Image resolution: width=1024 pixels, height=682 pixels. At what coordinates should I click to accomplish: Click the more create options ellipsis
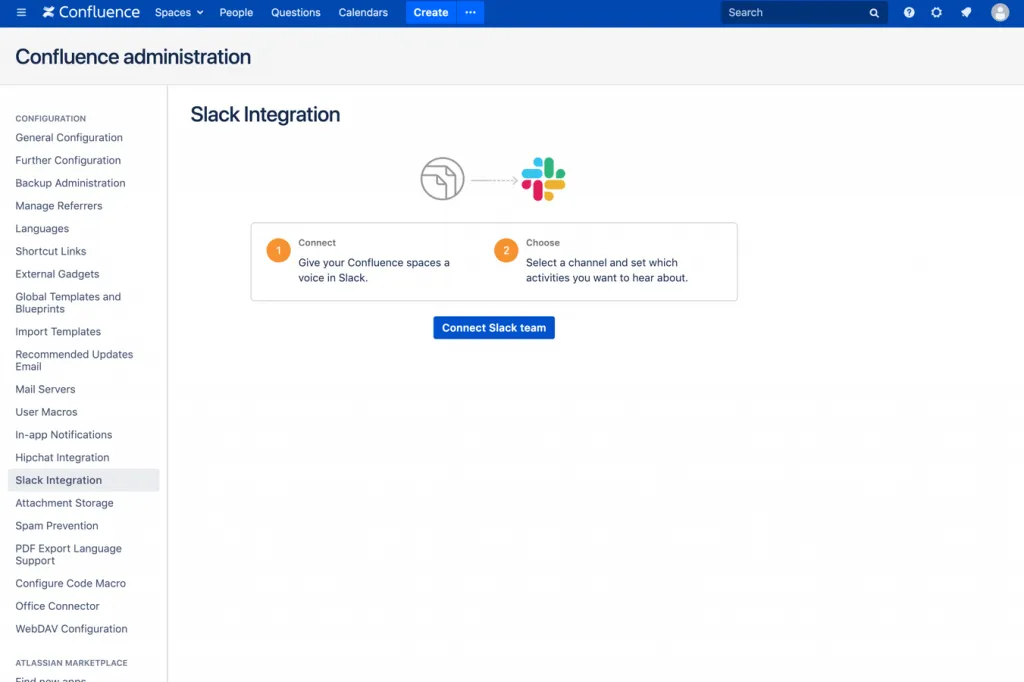pos(470,12)
